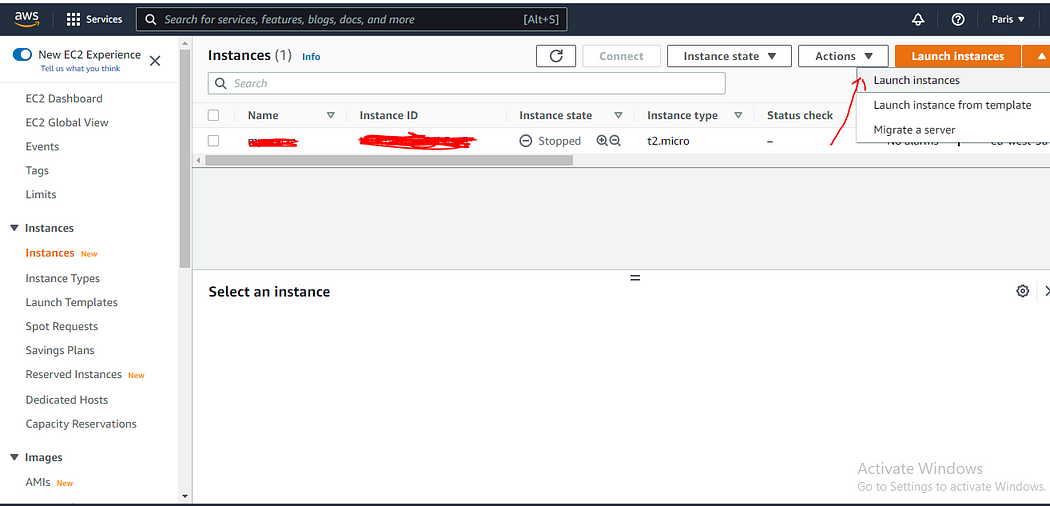Click the Instance ID column header
This screenshot has height=506, width=1050.
pos(388,115)
